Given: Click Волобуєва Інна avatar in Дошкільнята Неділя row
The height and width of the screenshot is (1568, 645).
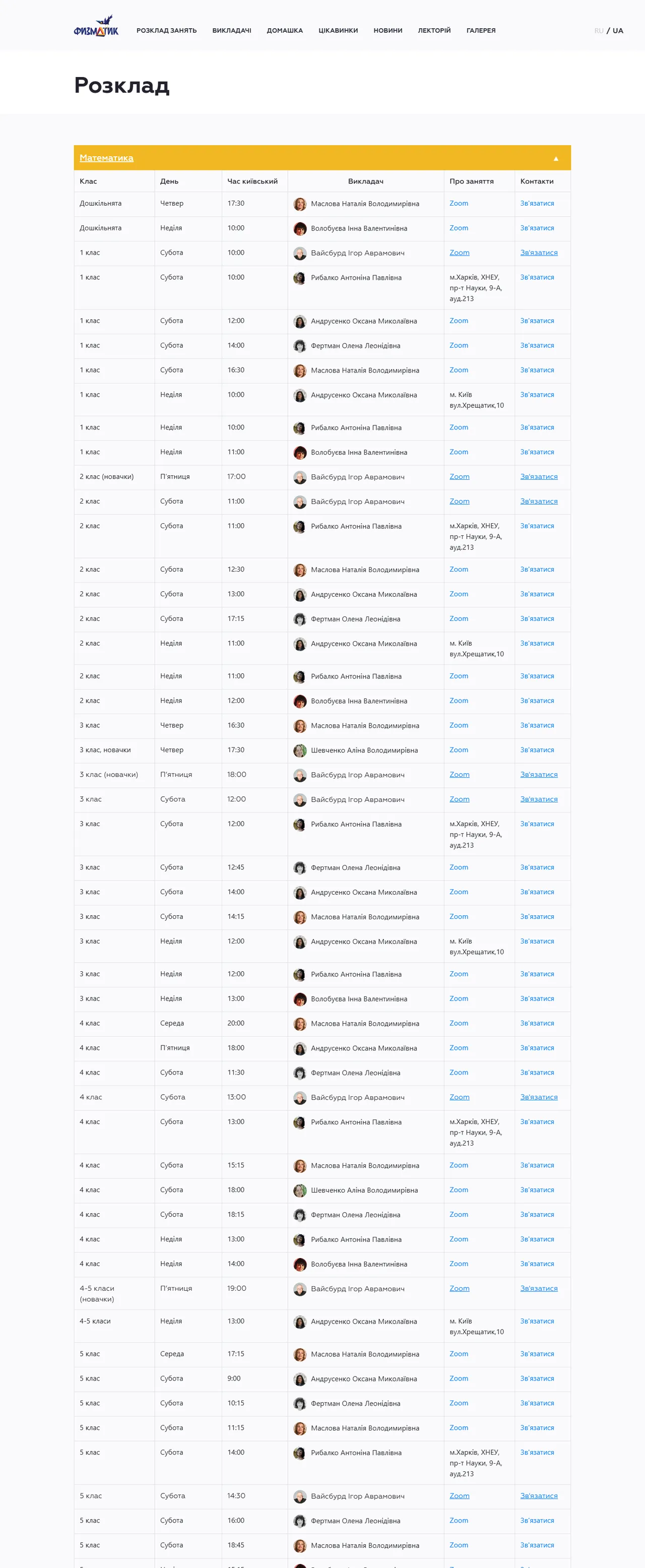Looking at the screenshot, I should (300, 229).
